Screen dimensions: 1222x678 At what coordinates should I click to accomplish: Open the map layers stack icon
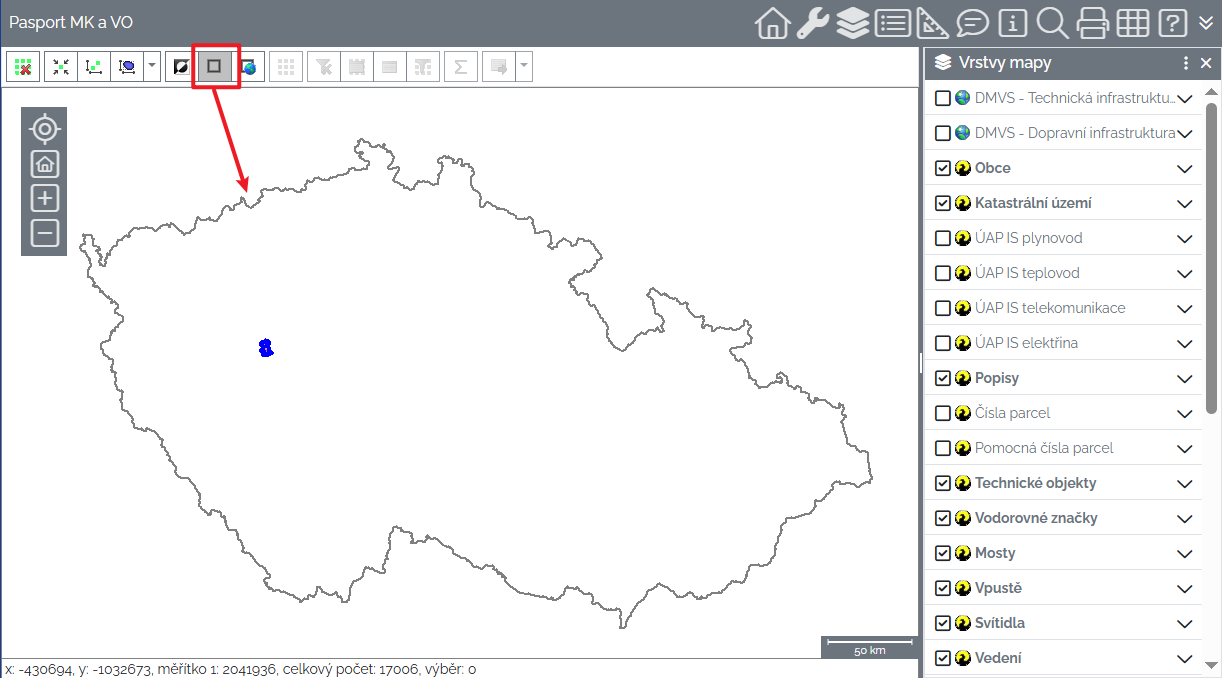[852, 23]
